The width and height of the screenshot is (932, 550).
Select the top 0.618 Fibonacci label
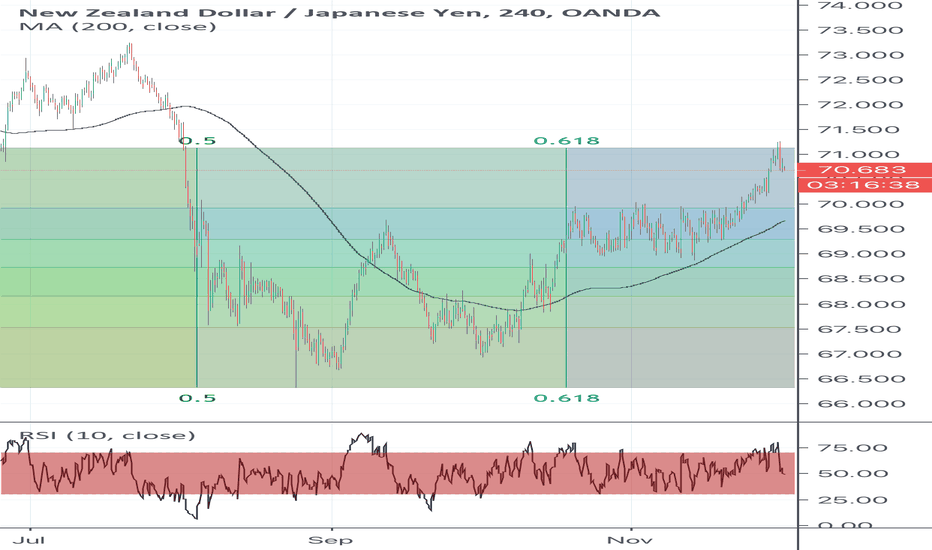(566, 141)
